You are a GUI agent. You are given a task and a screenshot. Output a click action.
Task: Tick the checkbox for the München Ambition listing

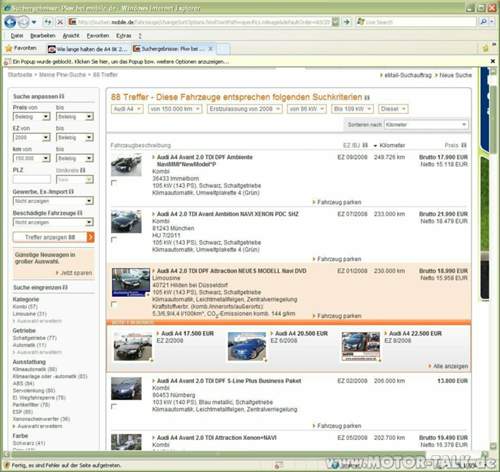coord(114,239)
